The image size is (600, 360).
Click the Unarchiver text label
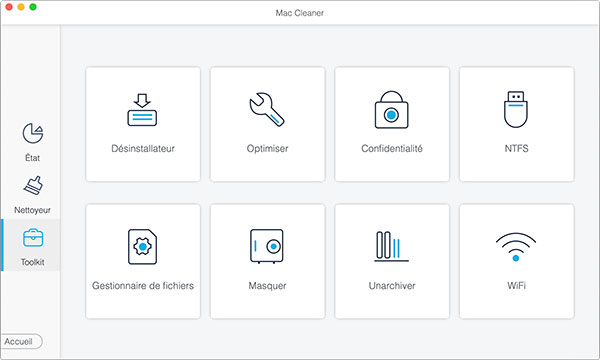[x=392, y=286]
